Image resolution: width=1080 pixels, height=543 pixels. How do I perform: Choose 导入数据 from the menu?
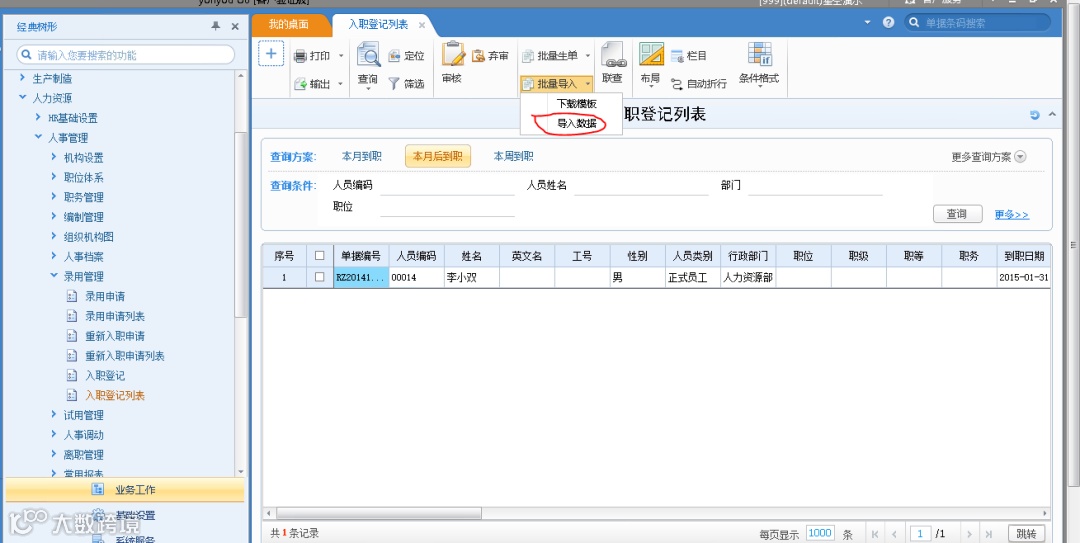point(576,123)
